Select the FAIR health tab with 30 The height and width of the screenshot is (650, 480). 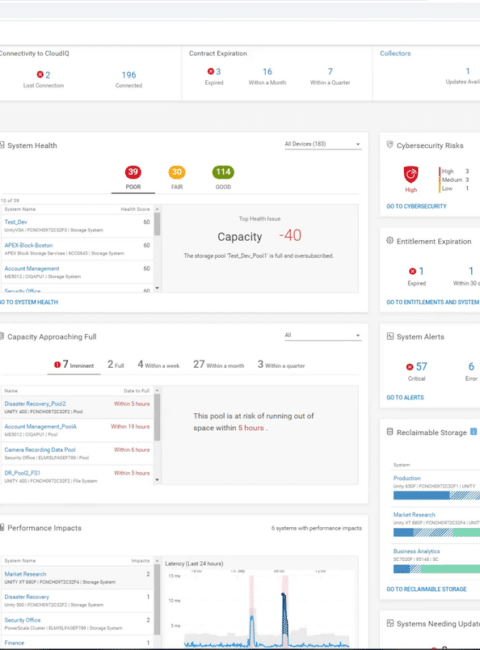point(177,178)
